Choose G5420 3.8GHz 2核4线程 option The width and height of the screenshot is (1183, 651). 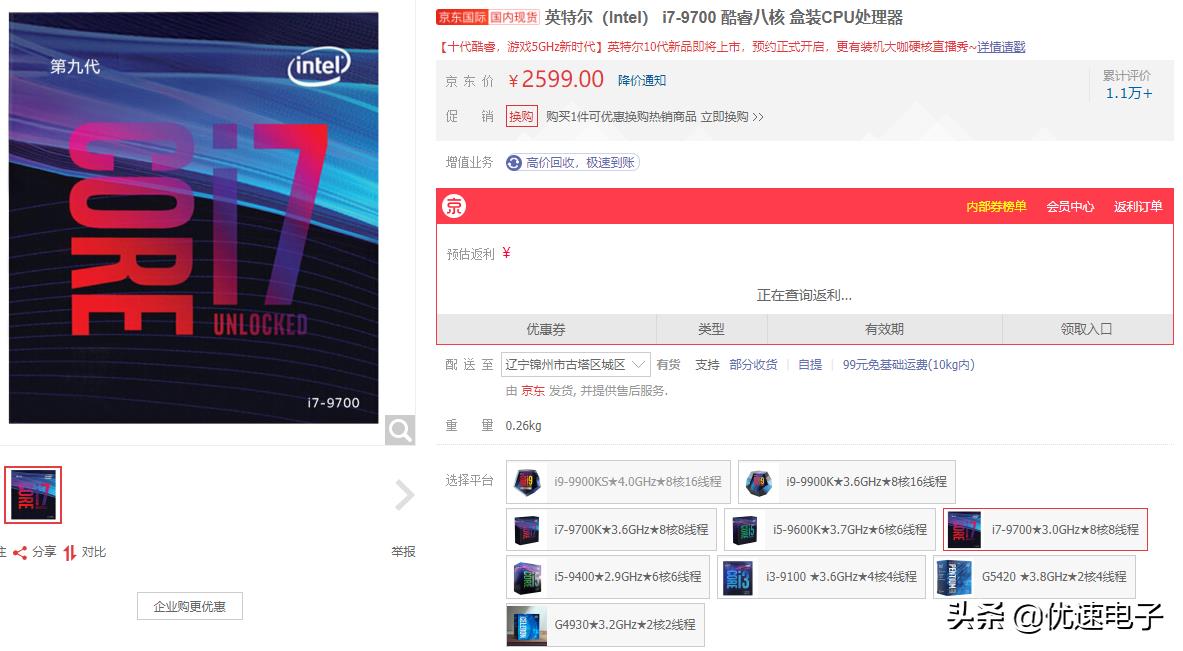coord(1034,577)
